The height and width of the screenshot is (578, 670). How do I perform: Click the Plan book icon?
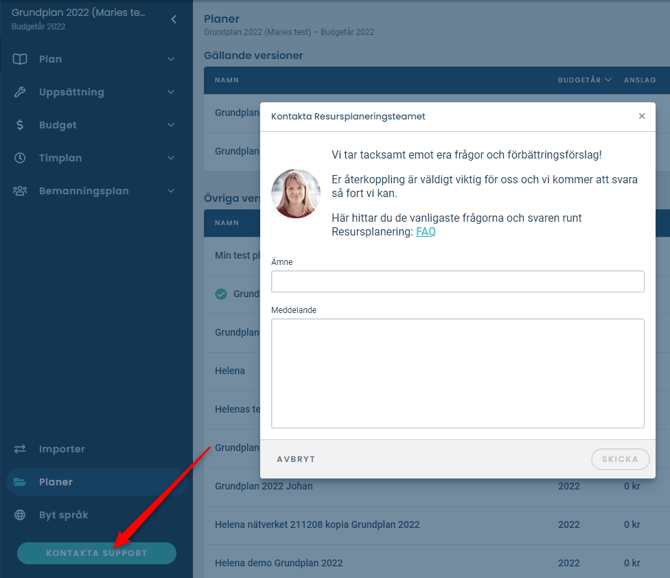pyautogui.click(x=20, y=59)
